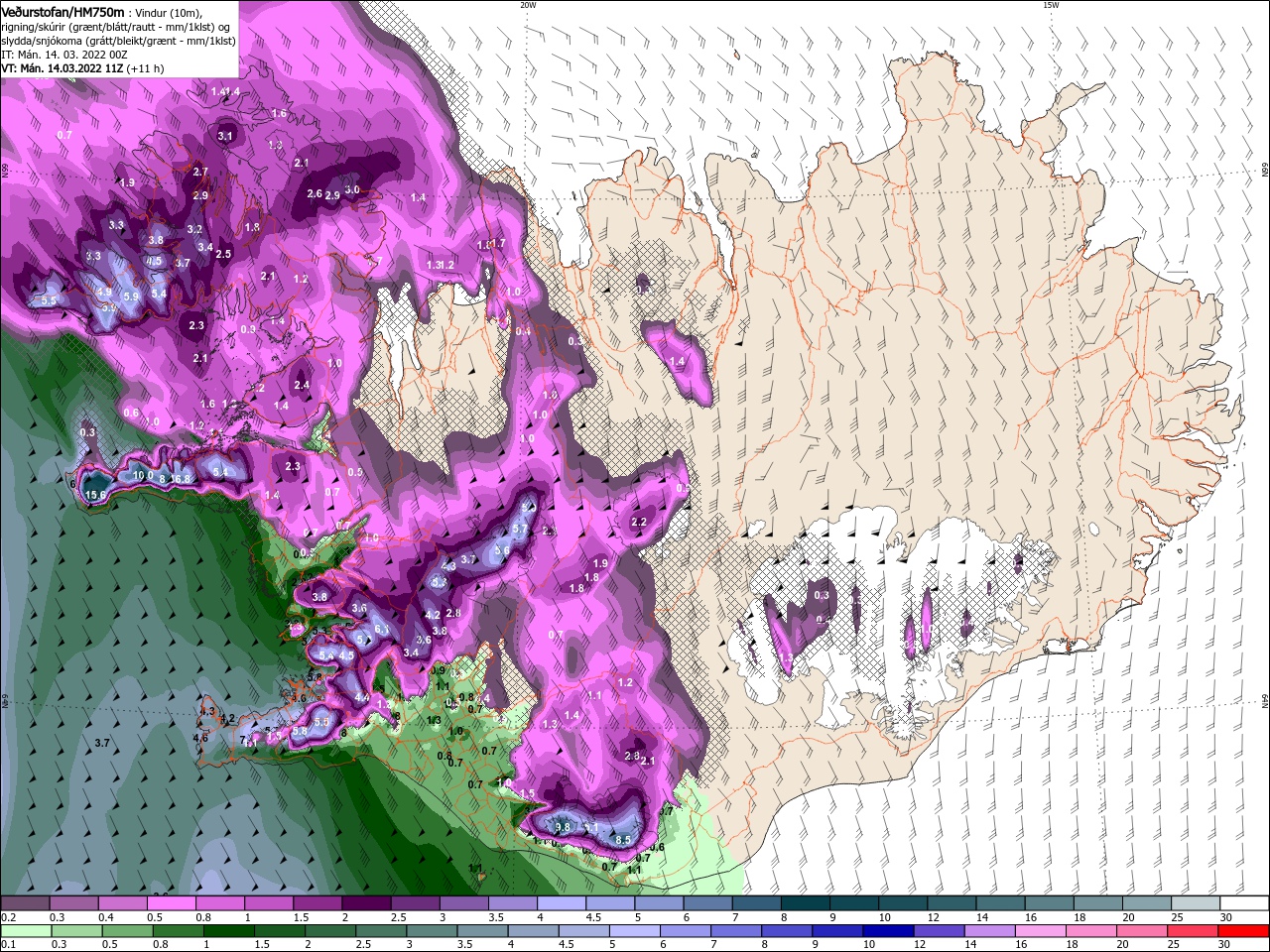
Task: Click the 2.6 value on the map
Action: coord(315,193)
